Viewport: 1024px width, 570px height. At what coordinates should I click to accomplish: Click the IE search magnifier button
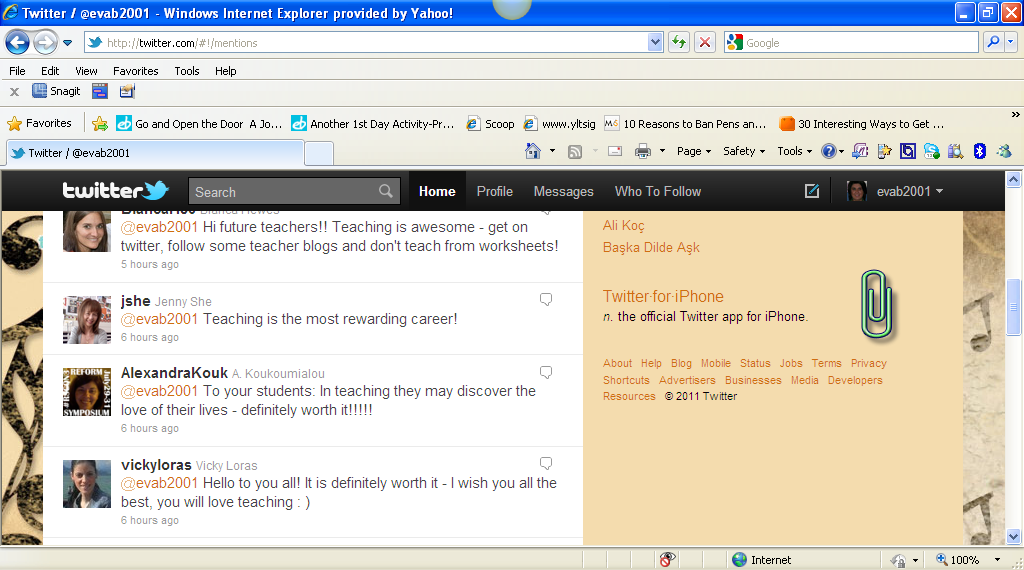(x=993, y=42)
